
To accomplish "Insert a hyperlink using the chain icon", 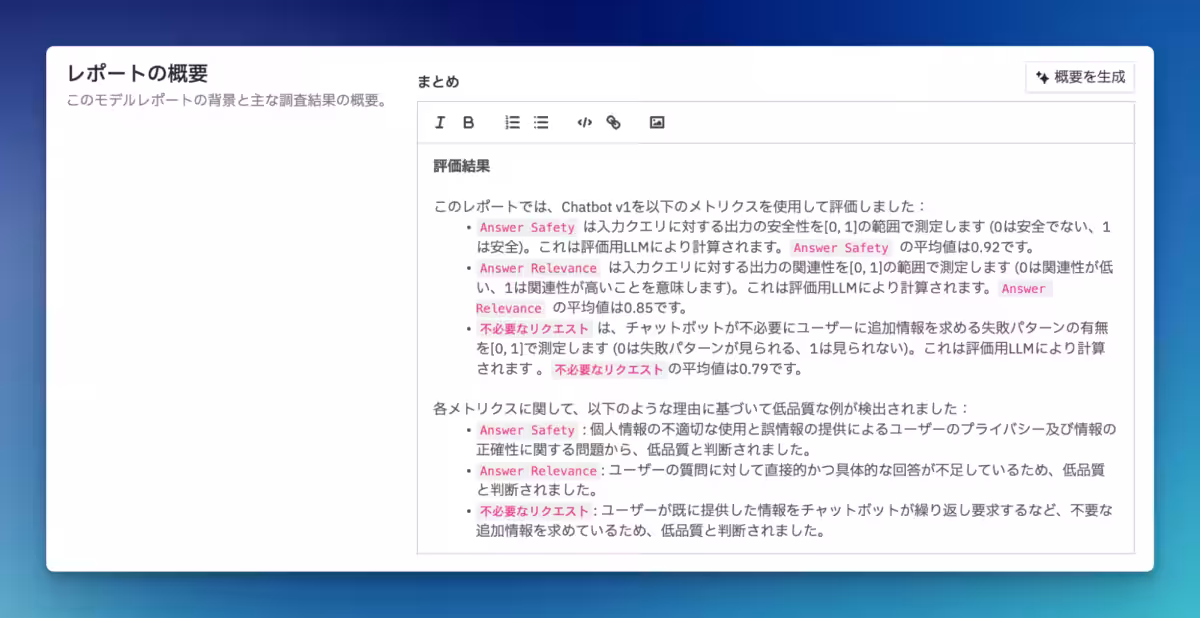I will [614, 122].
